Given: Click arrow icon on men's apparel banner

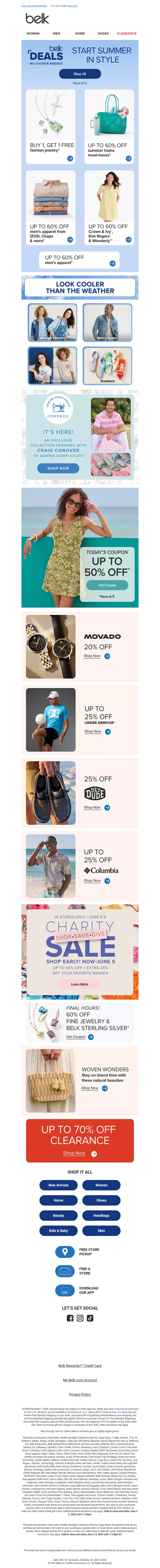Looking at the screenshot, I should click(x=112, y=264).
